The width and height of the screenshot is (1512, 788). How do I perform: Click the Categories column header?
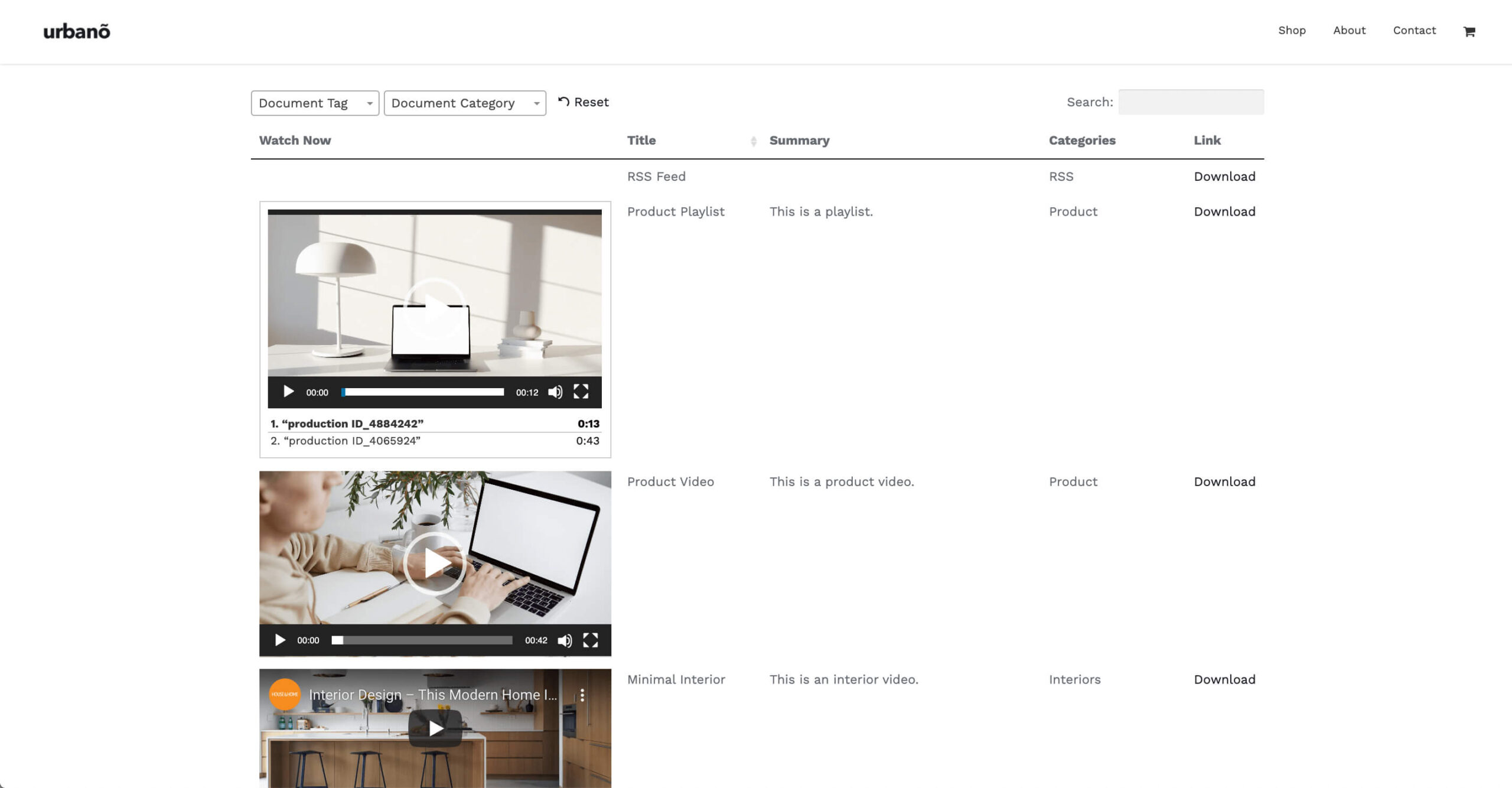[1082, 141]
